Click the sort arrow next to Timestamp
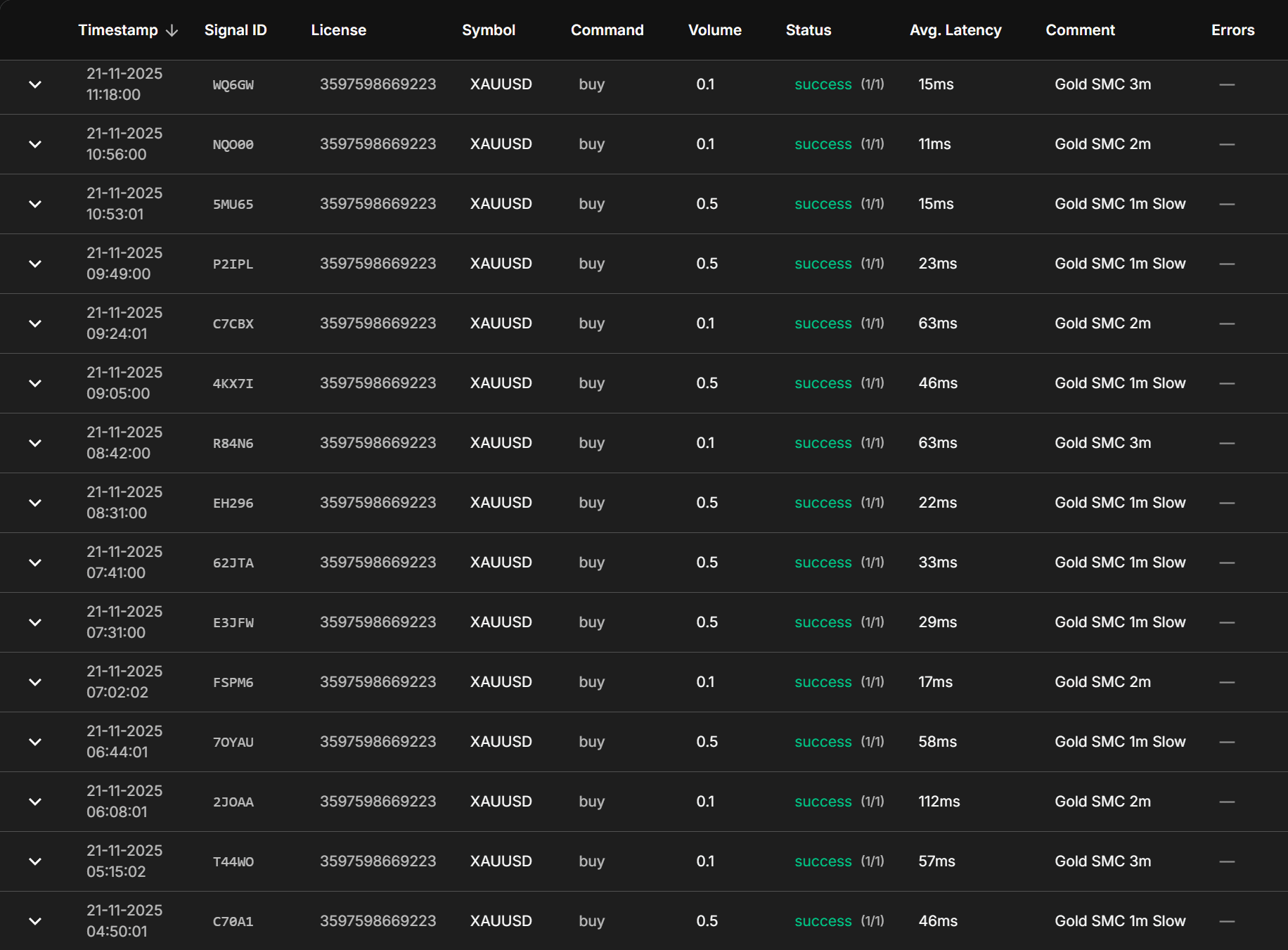 172,30
